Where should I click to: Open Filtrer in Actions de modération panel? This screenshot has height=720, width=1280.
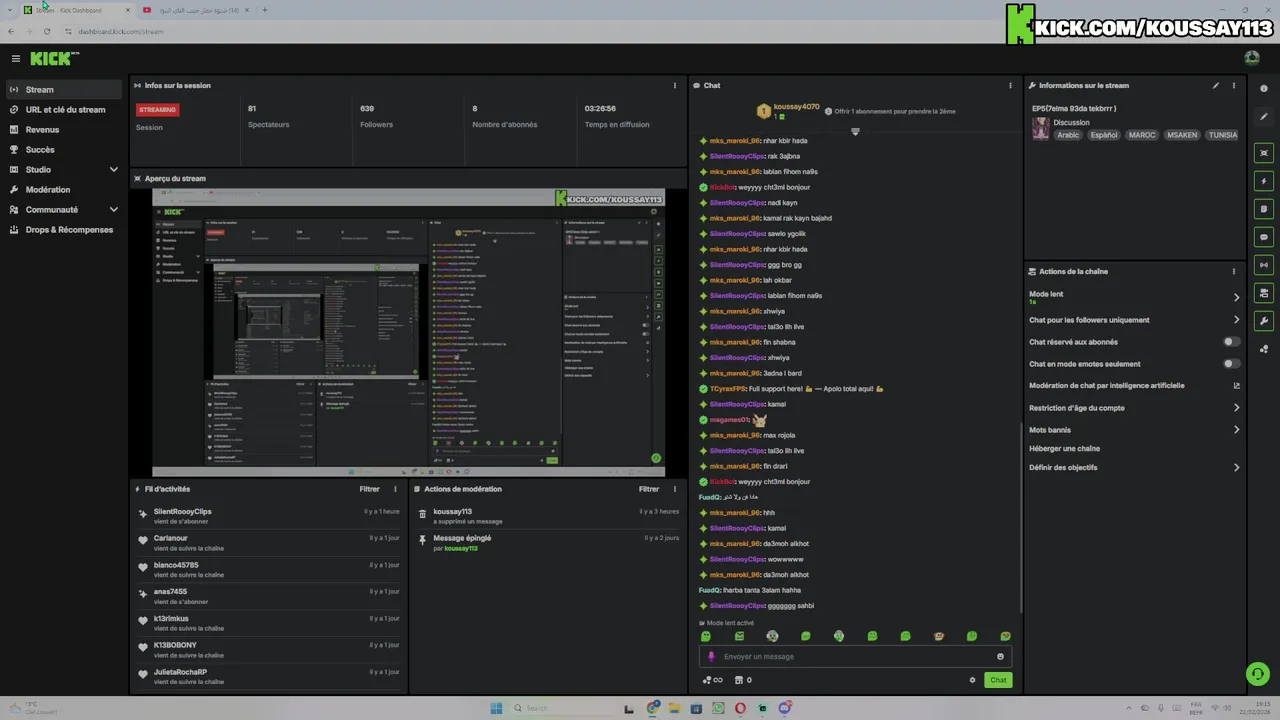click(x=649, y=489)
